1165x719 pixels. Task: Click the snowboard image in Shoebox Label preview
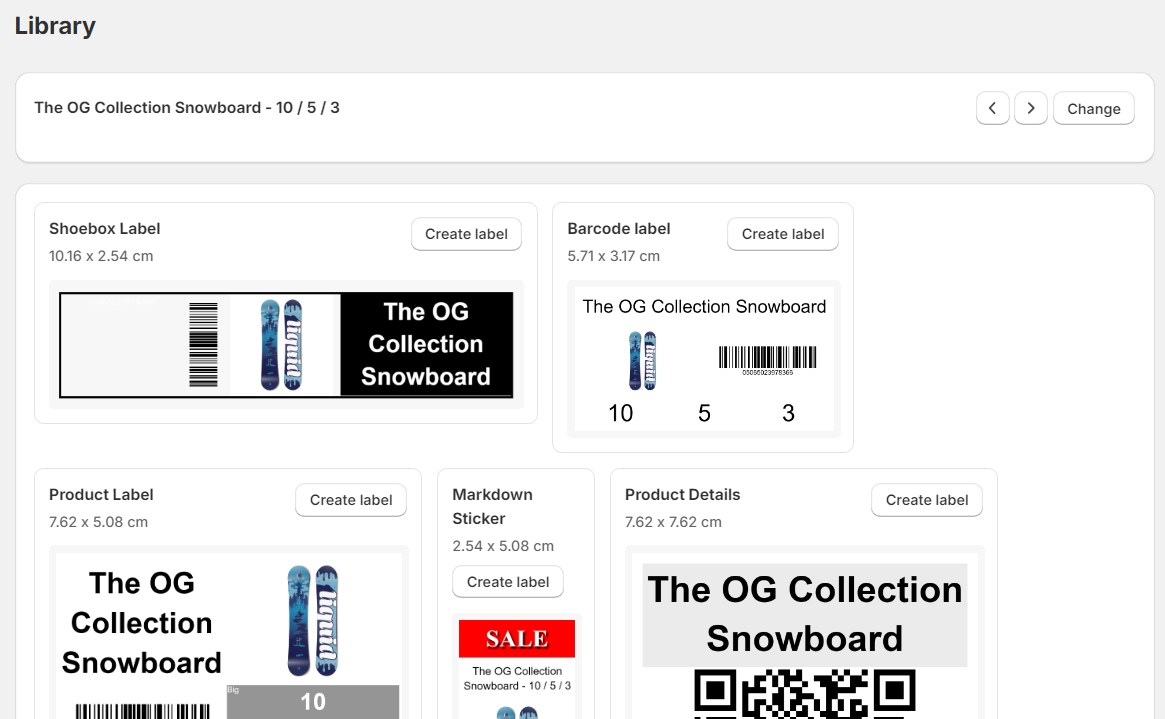tap(282, 345)
